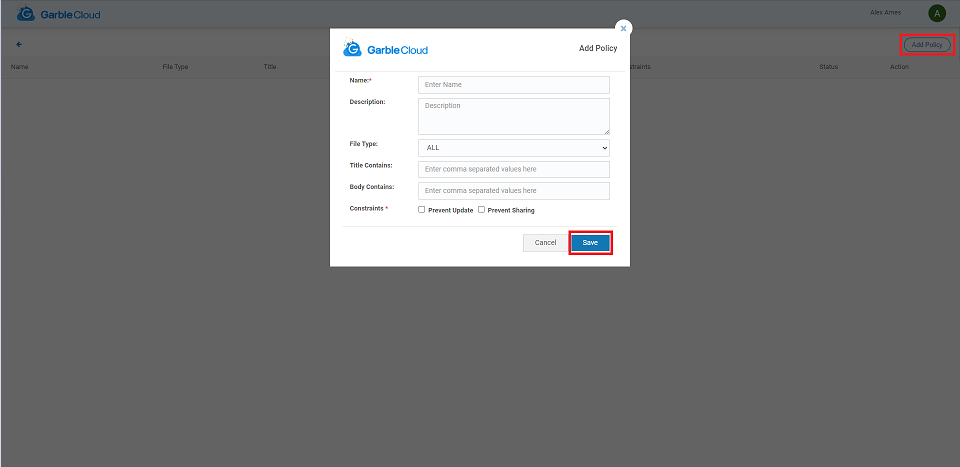Open the user avatar A menu
Image resolution: width=960 pixels, height=467 pixels.
[937, 13]
